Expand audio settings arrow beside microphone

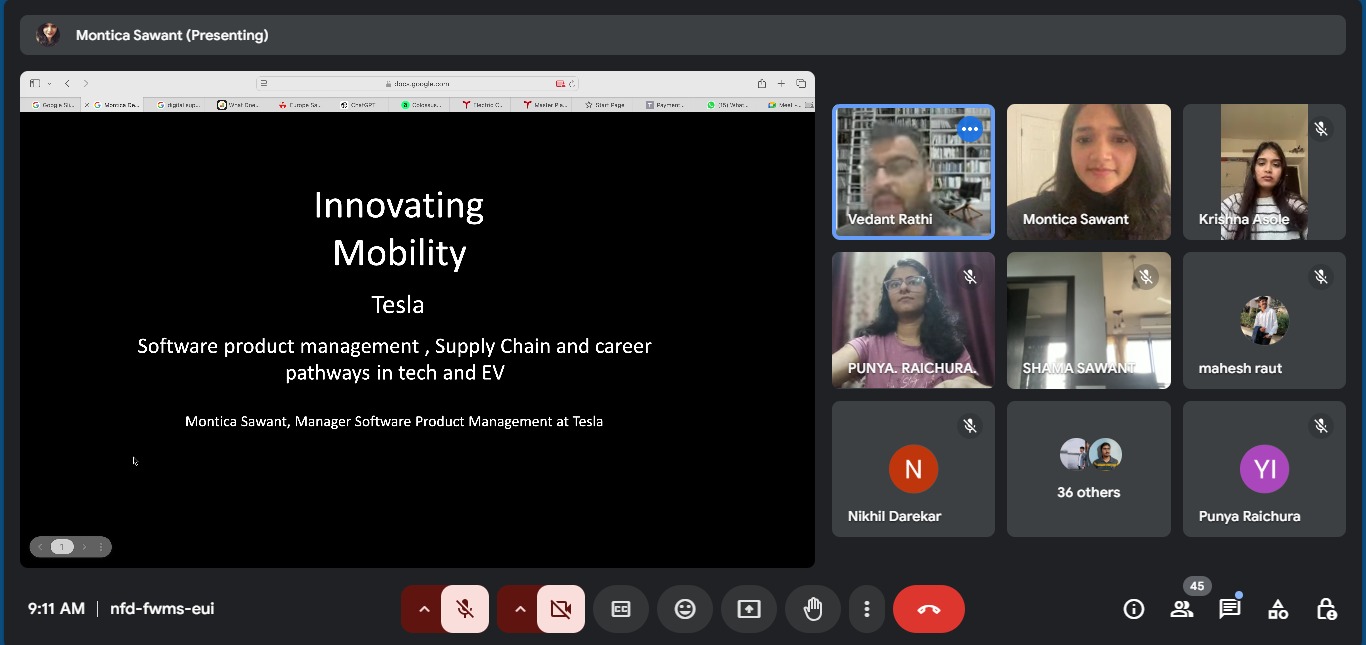coord(424,609)
